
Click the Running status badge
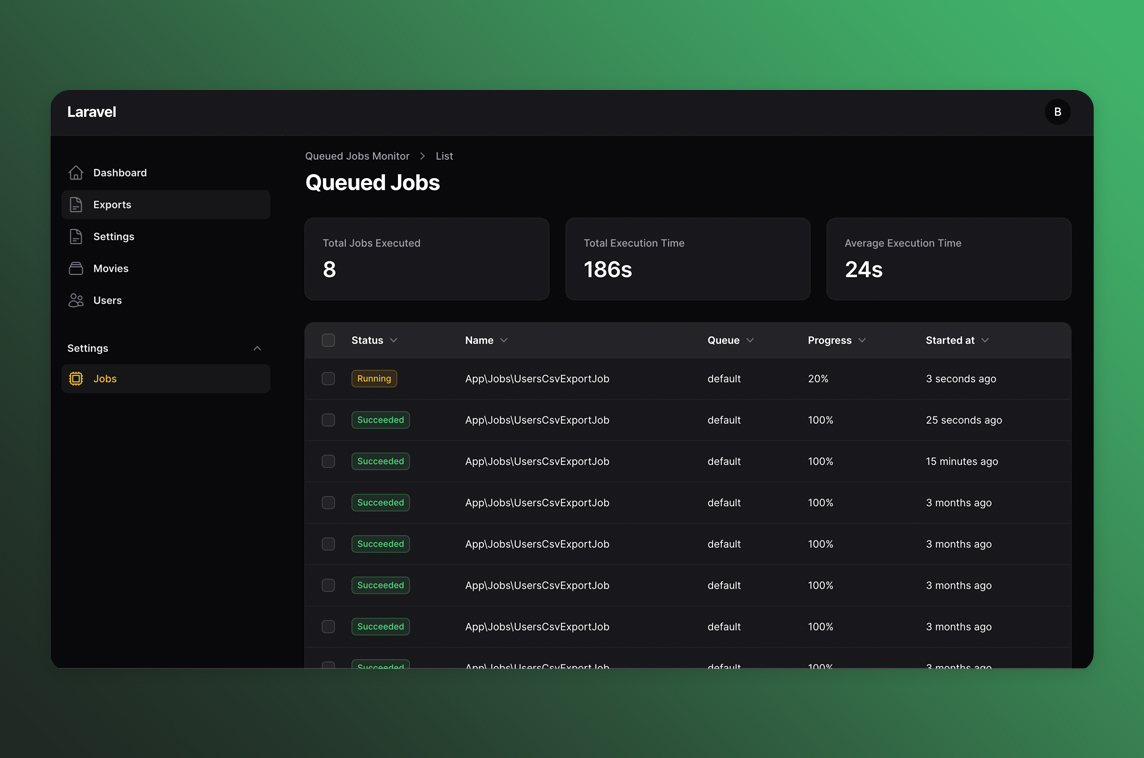(373, 379)
